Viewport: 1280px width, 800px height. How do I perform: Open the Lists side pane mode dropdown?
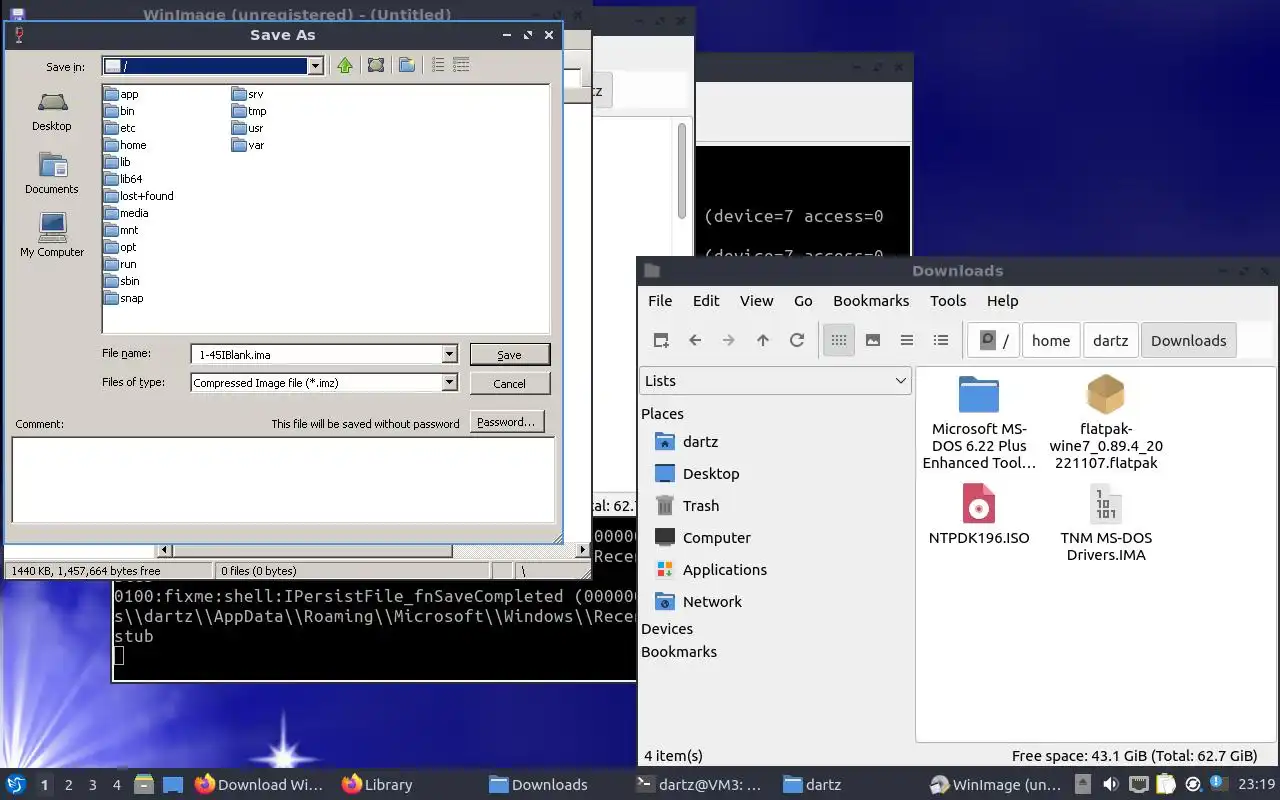[x=775, y=381]
